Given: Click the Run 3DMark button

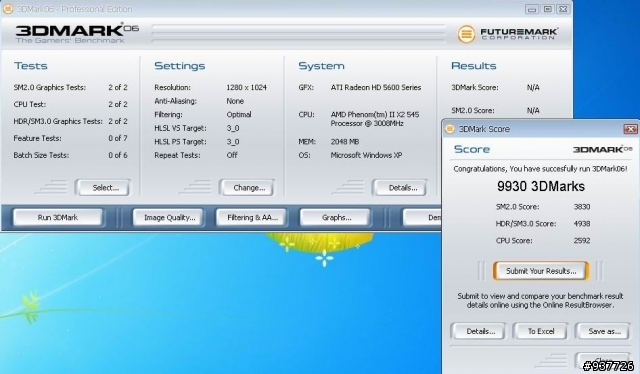Looking at the screenshot, I should (x=58, y=218).
